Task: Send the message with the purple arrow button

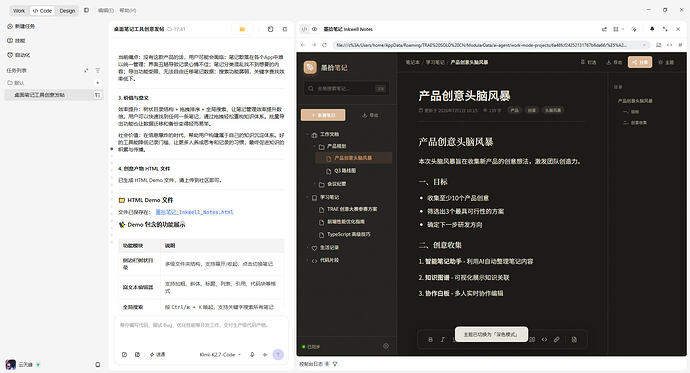Action: coord(278,355)
